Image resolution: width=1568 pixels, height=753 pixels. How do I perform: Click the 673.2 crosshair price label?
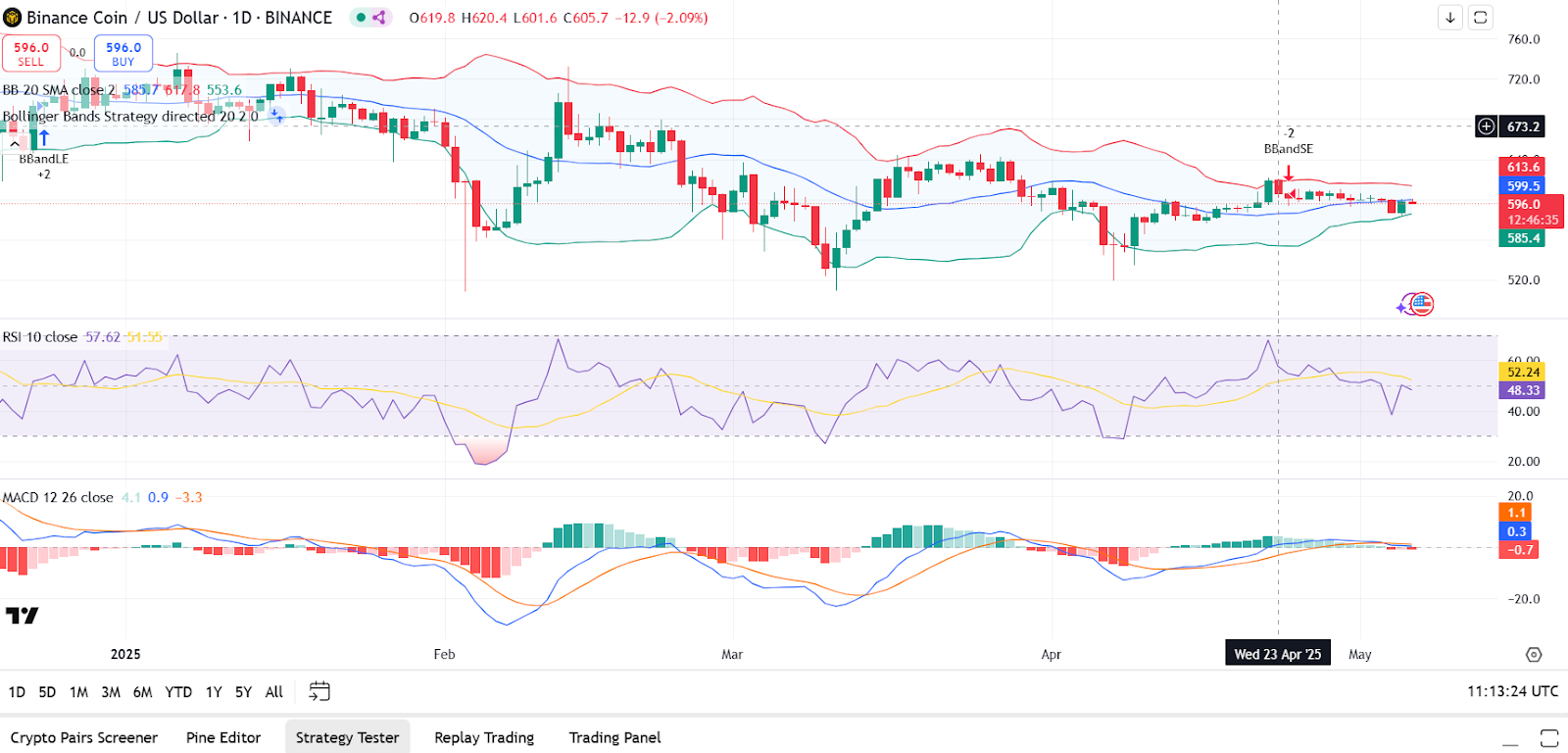(x=1523, y=126)
